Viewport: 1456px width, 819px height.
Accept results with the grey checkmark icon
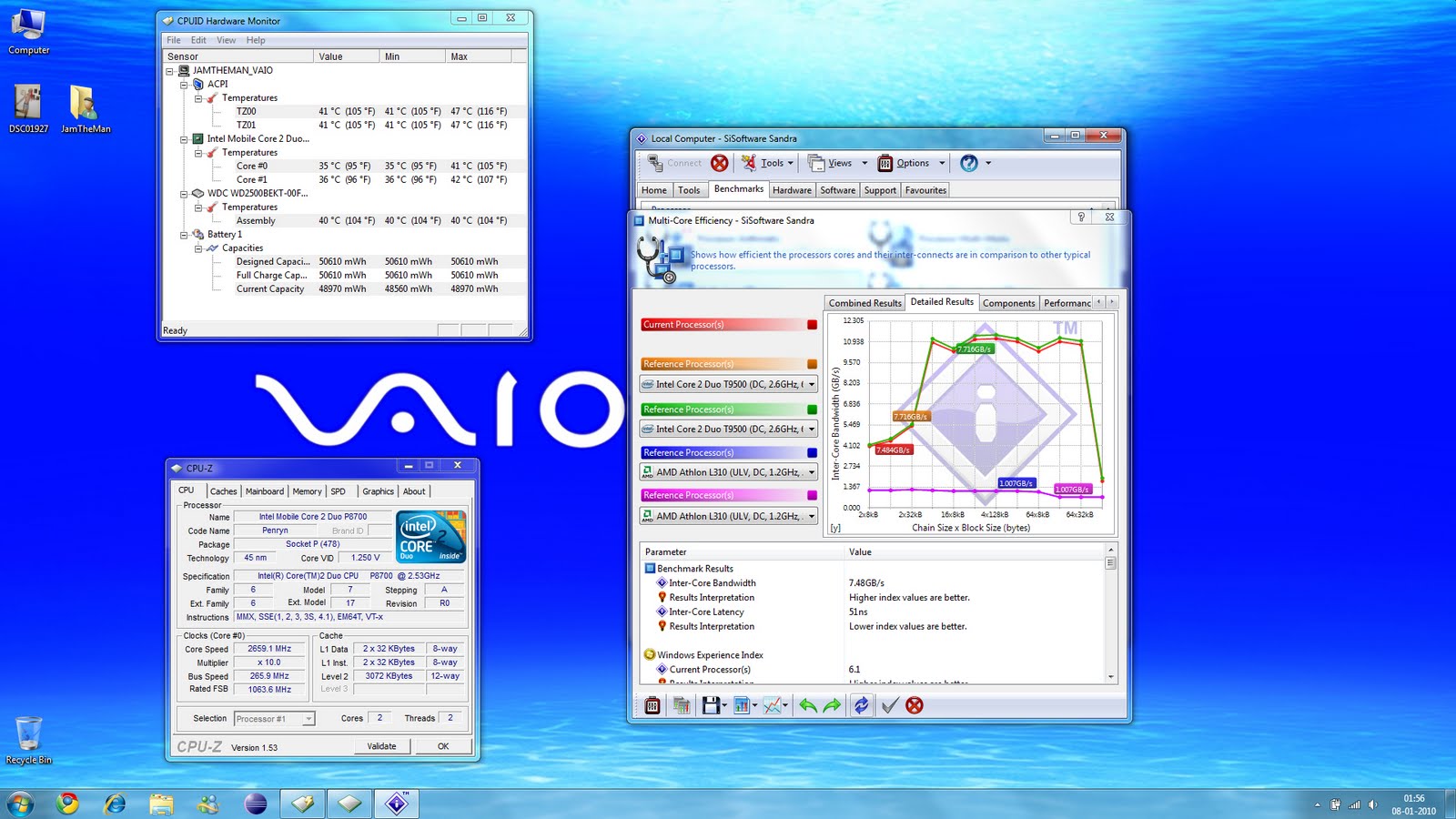[890, 705]
